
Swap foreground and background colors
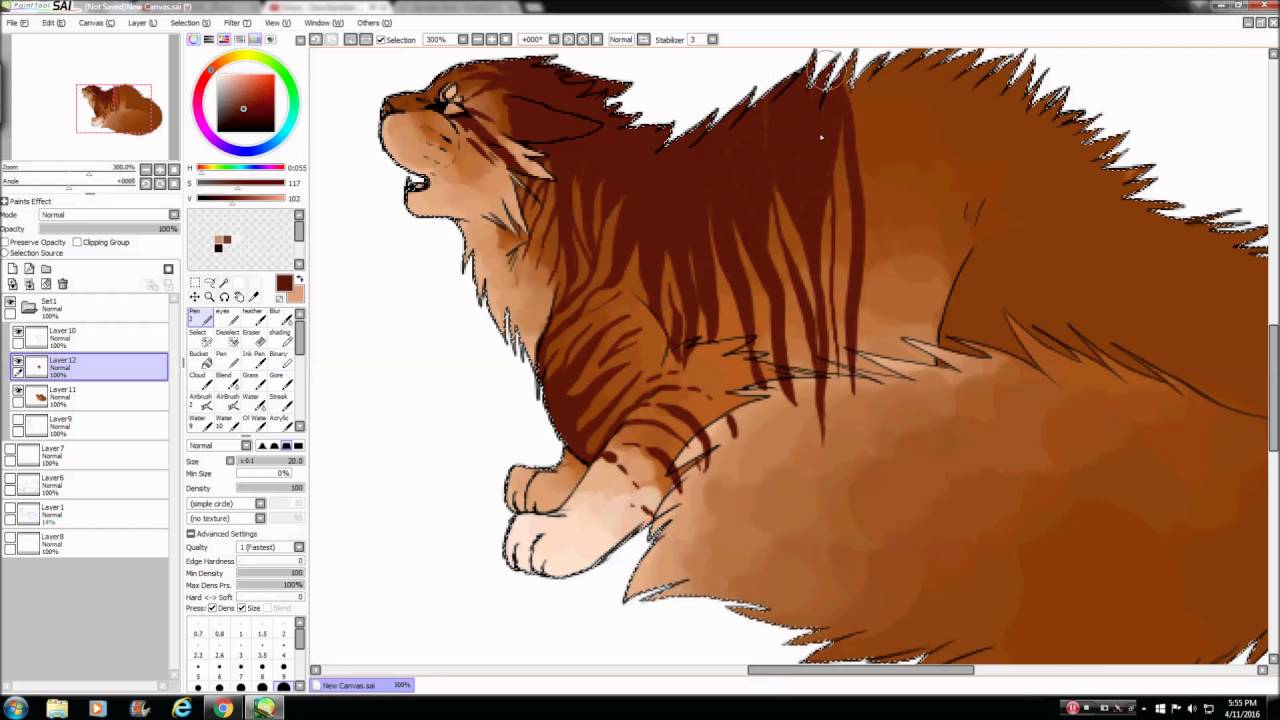(x=300, y=278)
